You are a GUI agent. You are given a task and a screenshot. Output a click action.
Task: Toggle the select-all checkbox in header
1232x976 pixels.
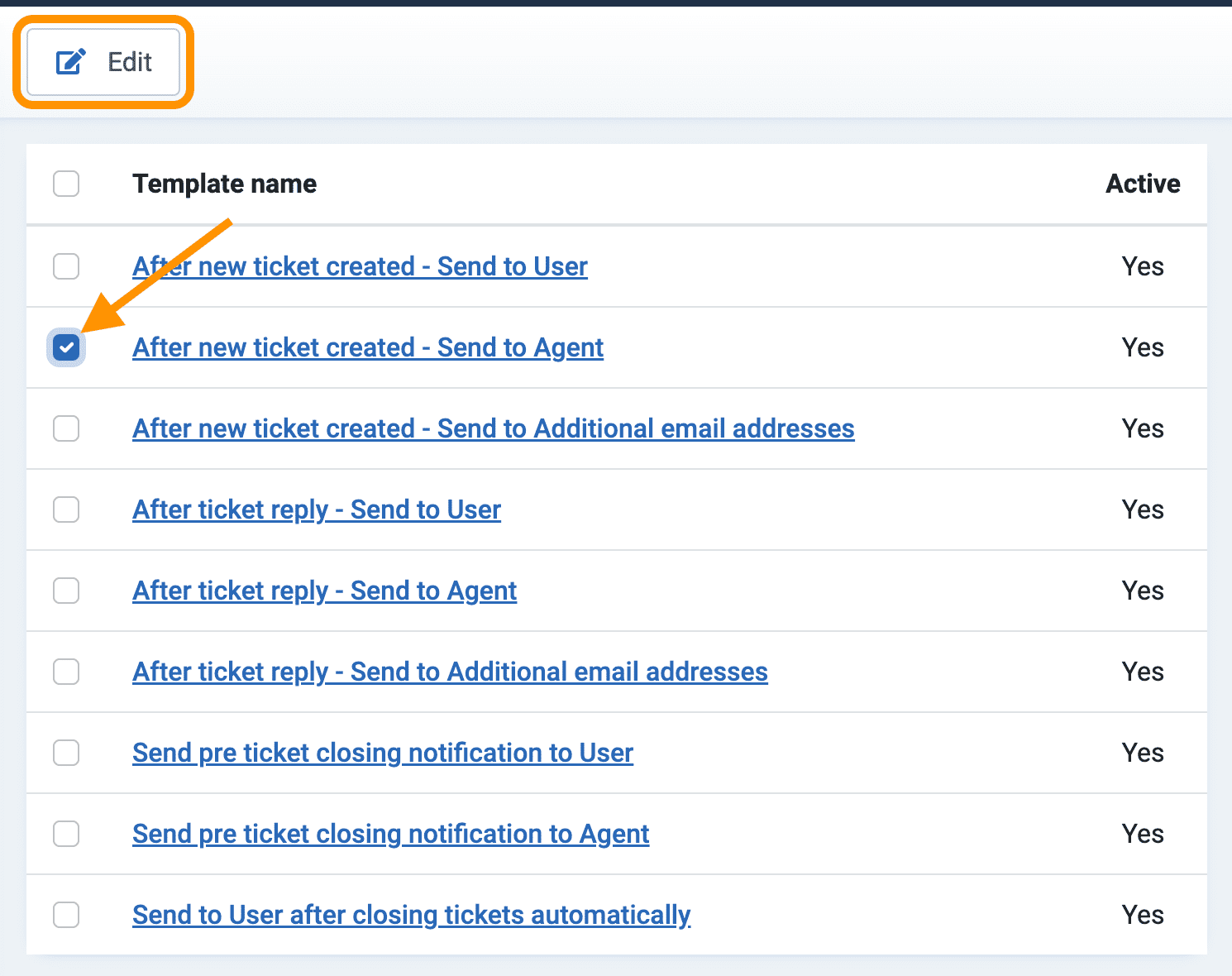coord(66,184)
